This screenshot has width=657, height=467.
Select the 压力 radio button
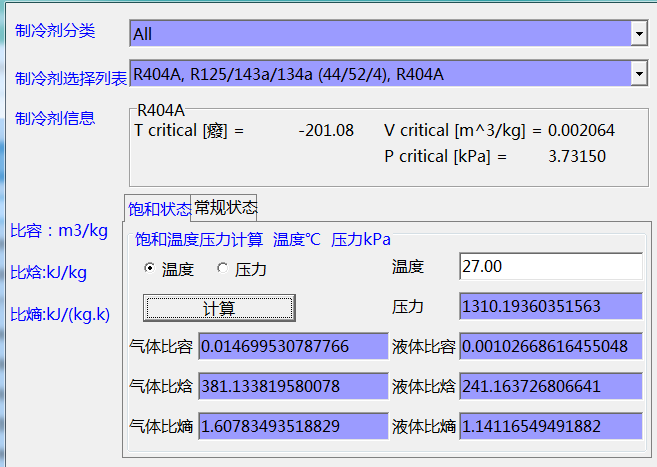222,269
